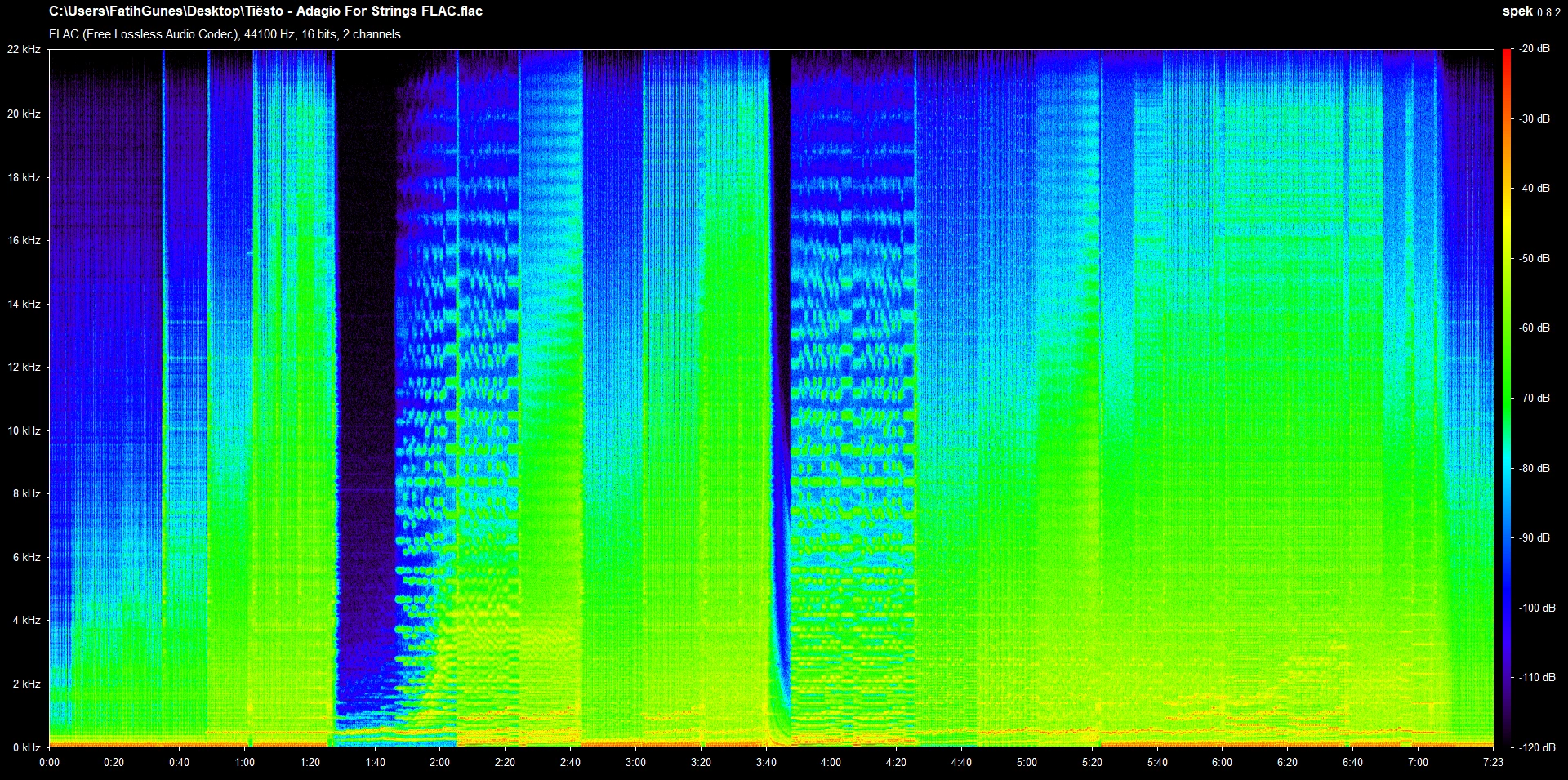Click the 6:40 time axis label
This screenshot has height=780, width=1568.
tap(1352, 763)
